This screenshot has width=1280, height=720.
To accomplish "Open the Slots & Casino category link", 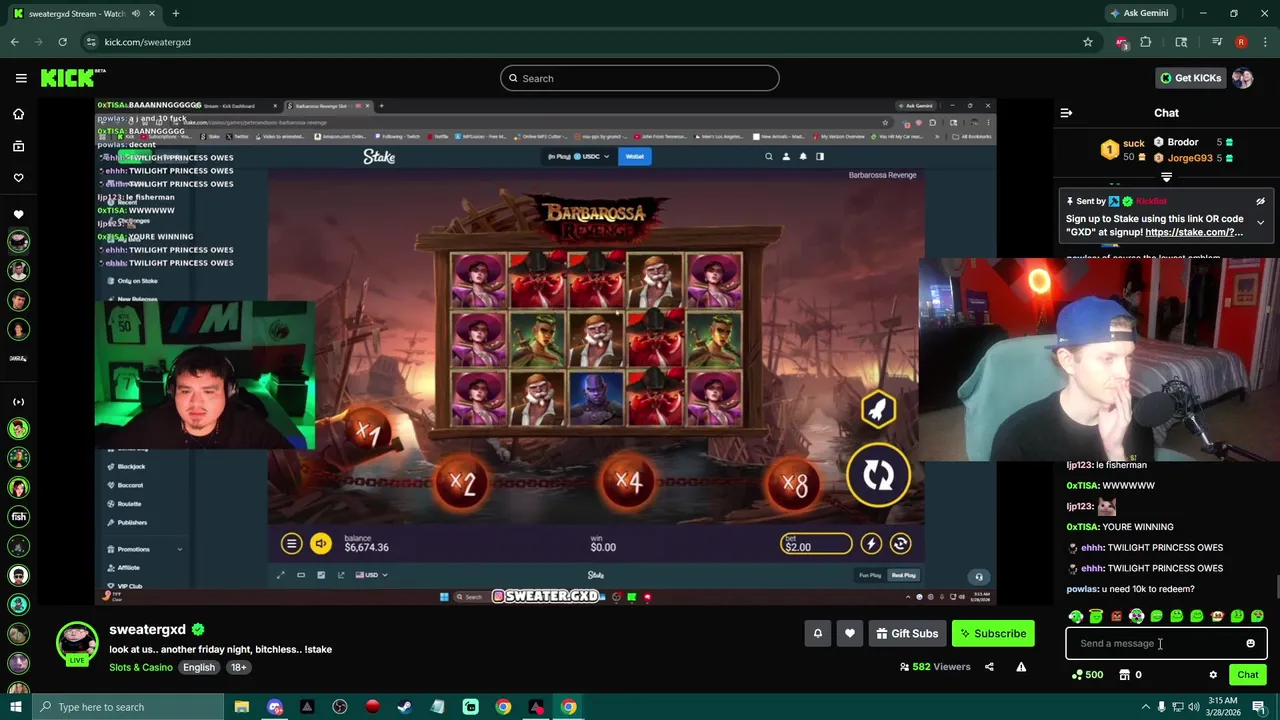I will (141, 667).
